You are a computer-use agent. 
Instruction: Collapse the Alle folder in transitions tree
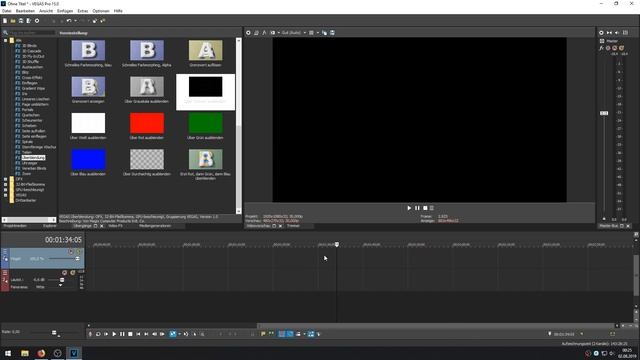(6, 40)
